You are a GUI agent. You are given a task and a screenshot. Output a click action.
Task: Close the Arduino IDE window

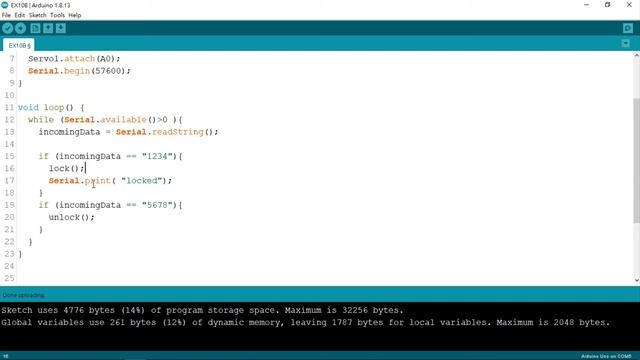tap(629, 5)
